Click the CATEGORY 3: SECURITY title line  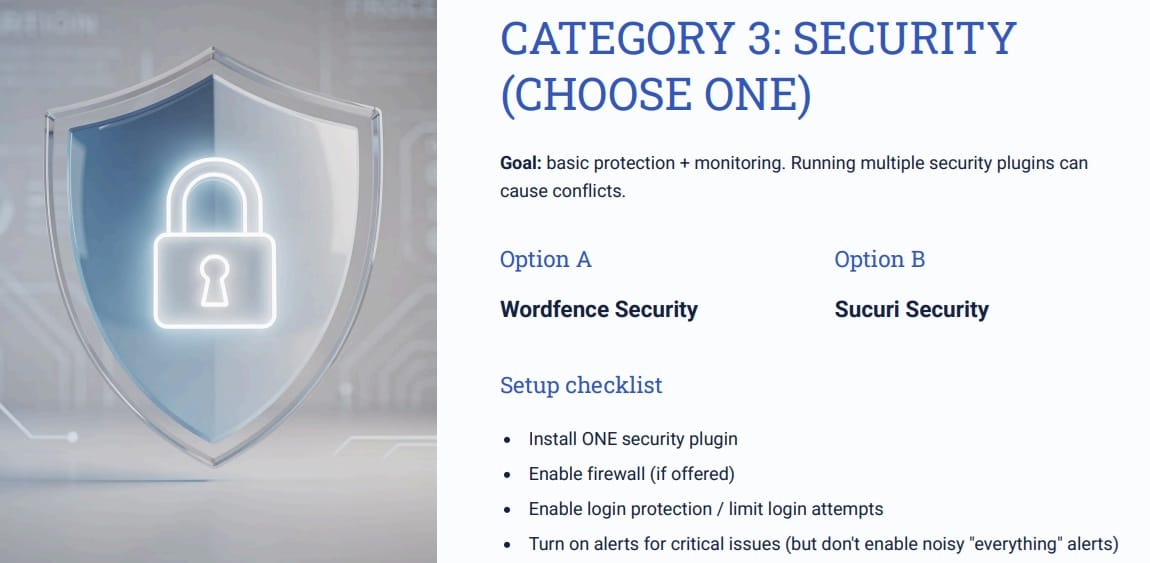(757, 39)
